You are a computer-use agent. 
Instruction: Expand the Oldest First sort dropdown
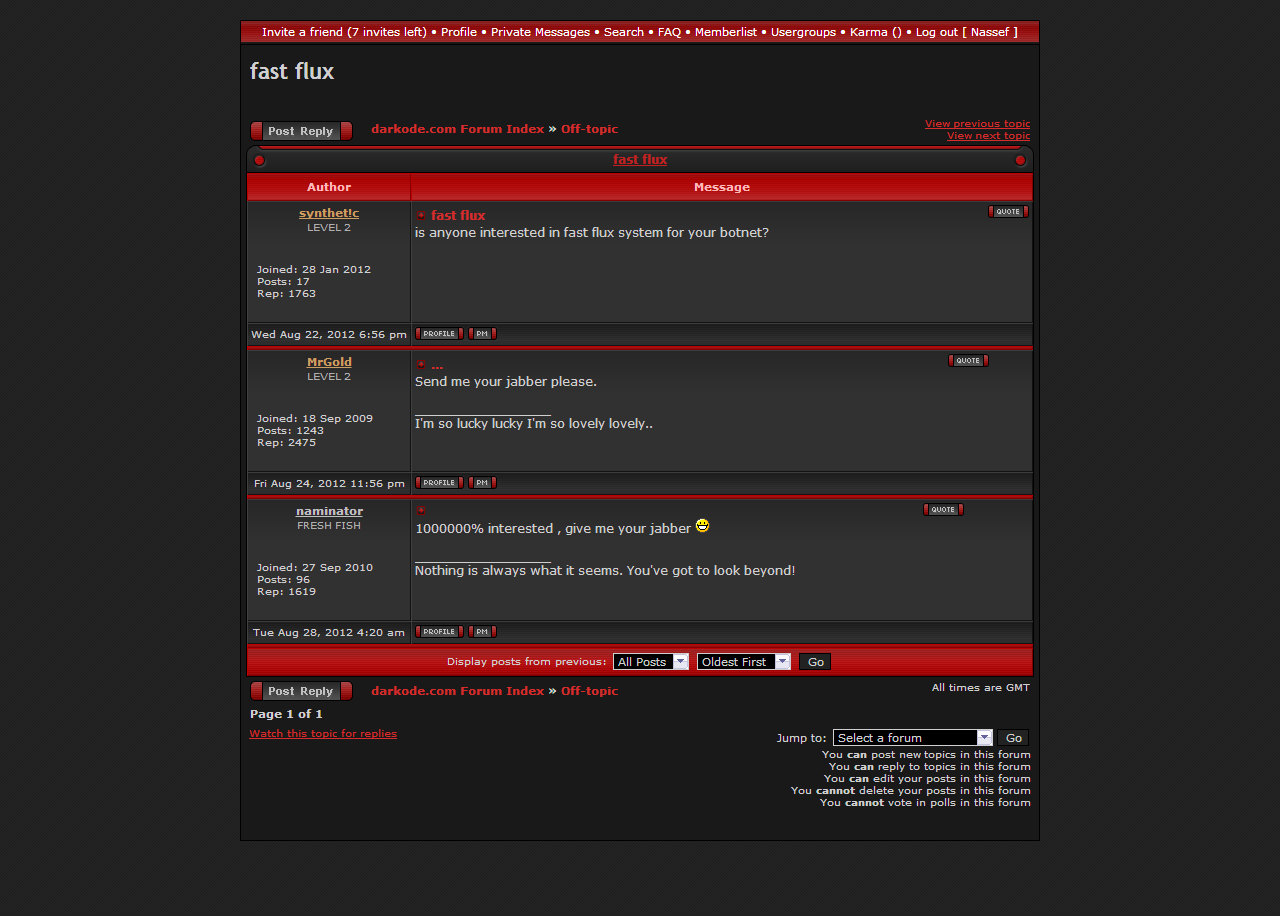tap(743, 662)
